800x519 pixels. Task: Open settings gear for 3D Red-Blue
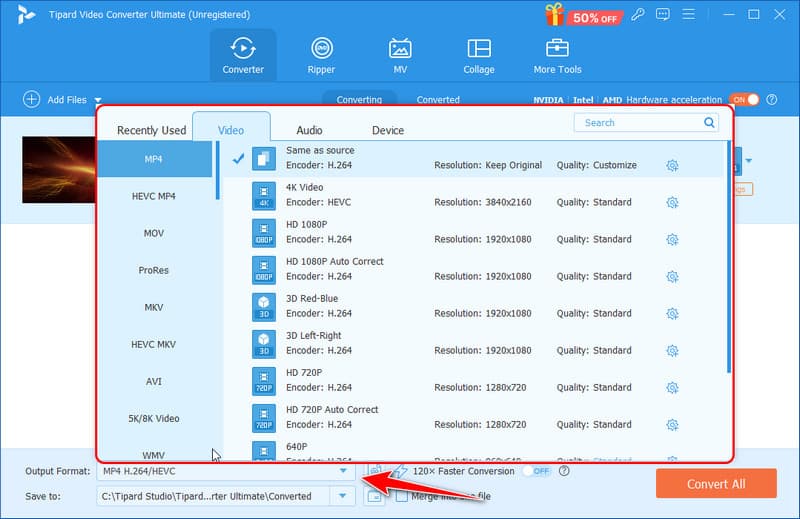[x=672, y=313]
